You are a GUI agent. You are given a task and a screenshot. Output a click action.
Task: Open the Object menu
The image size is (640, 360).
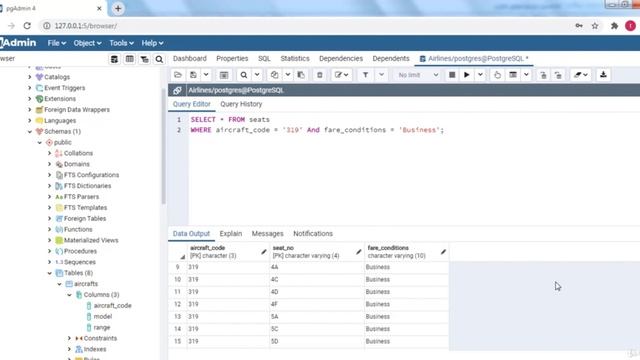87,43
